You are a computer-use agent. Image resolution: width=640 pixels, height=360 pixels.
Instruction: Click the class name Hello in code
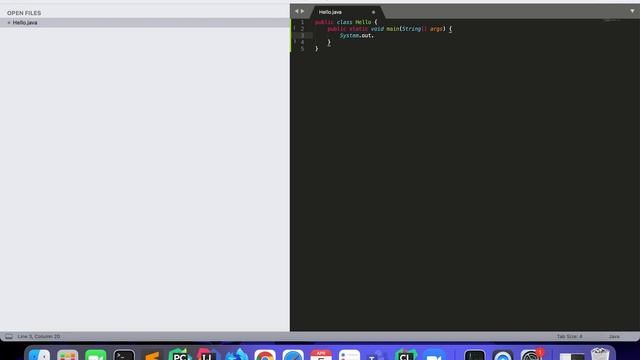[x=363, y=22]
